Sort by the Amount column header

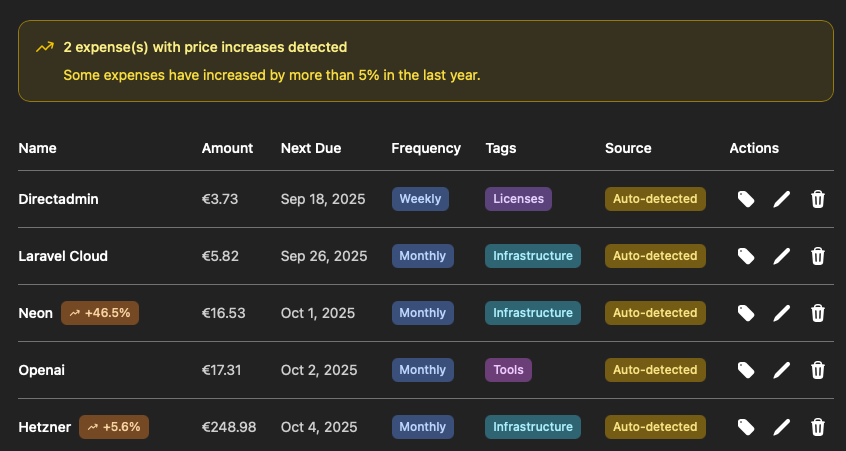point(227,148)
